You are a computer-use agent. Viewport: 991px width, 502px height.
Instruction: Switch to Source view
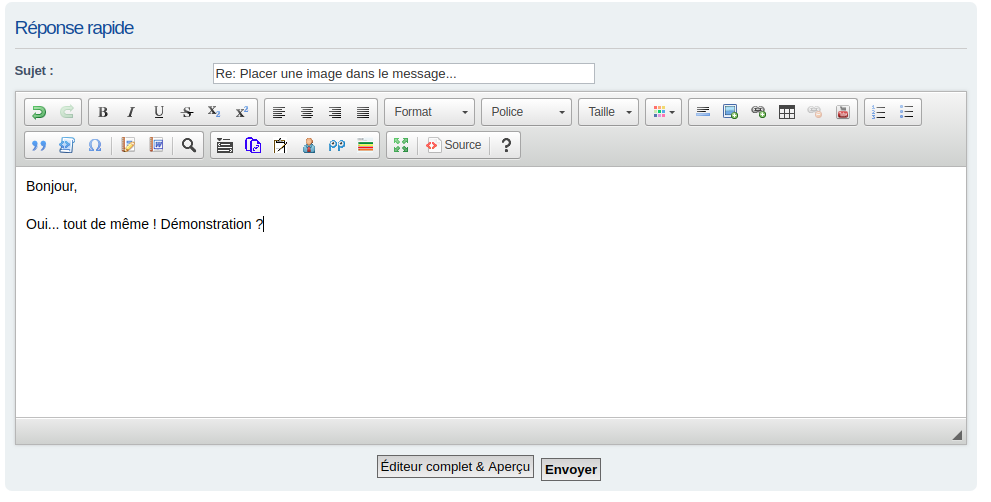454,145
